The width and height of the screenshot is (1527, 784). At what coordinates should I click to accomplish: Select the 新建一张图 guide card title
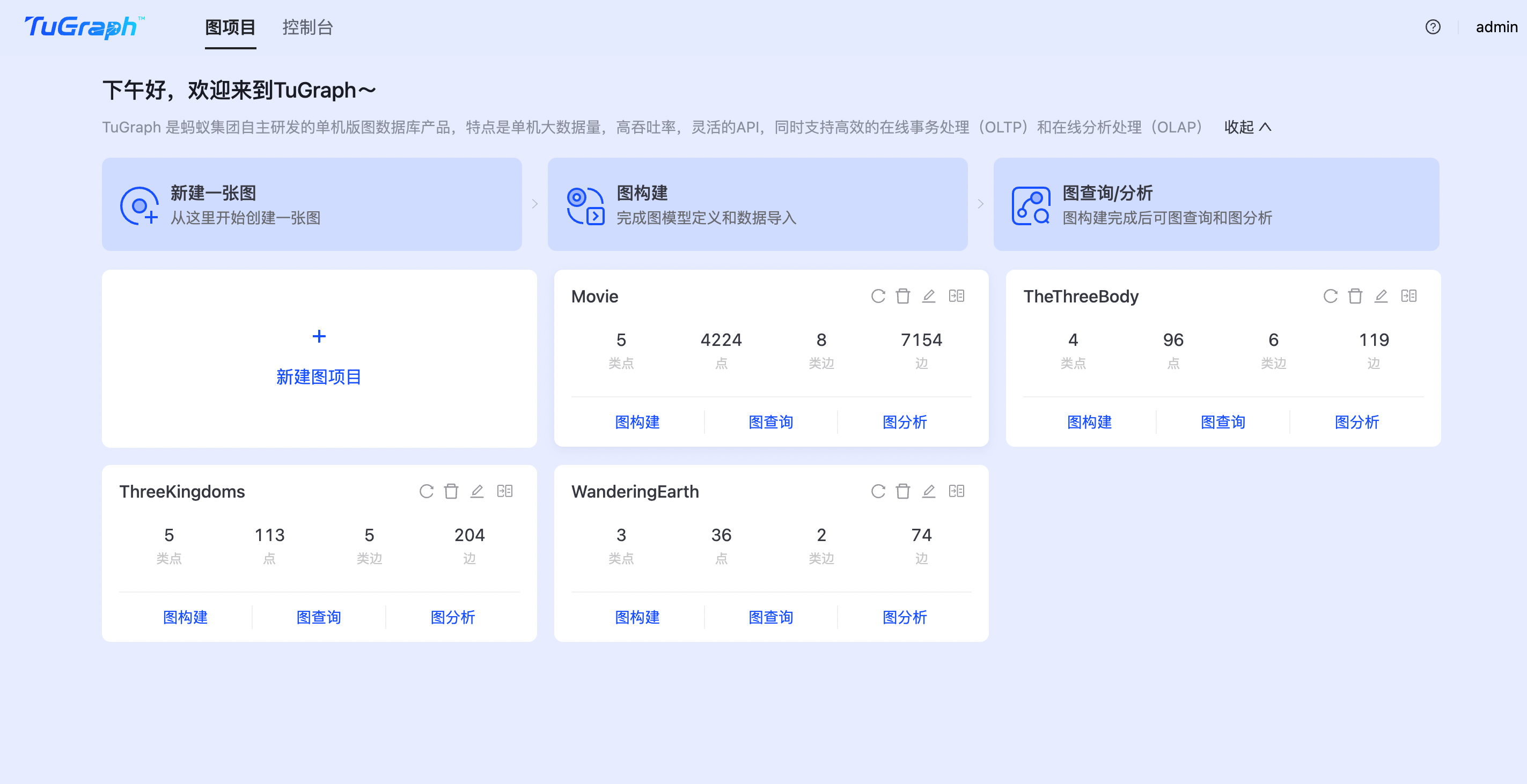214,193
